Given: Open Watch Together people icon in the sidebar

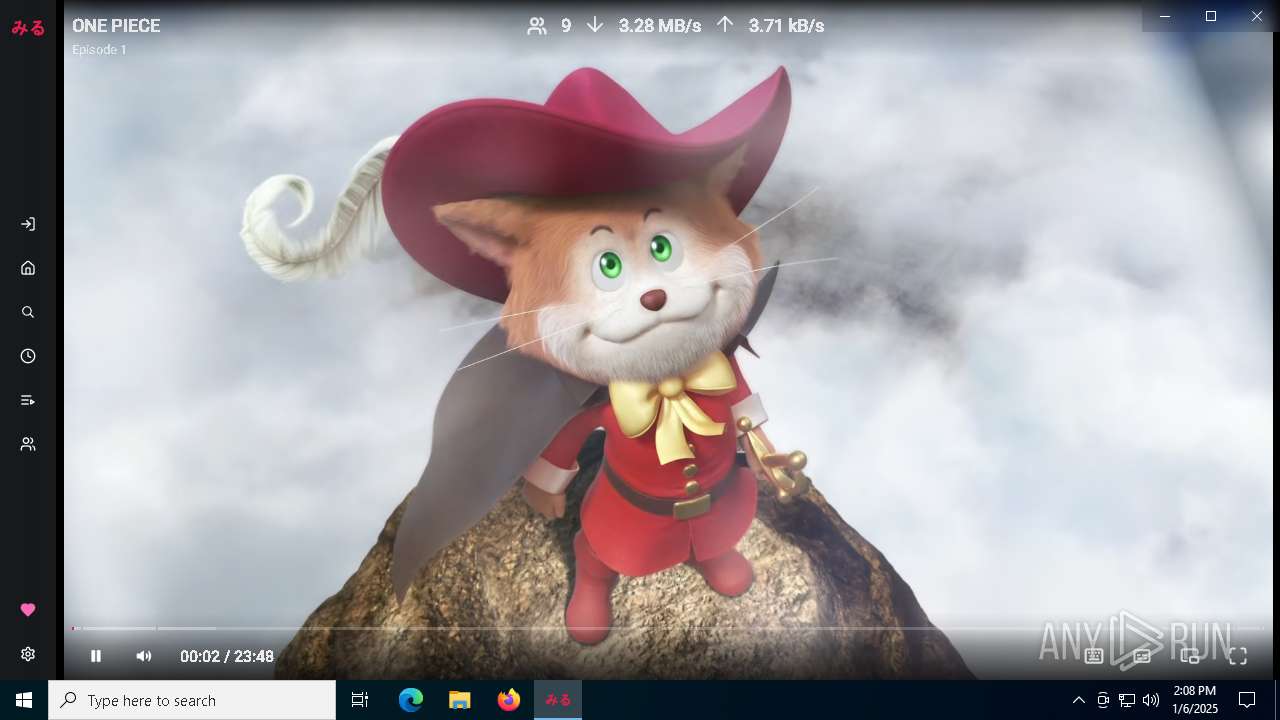Looking at the screenshot, I should (28, 444).
